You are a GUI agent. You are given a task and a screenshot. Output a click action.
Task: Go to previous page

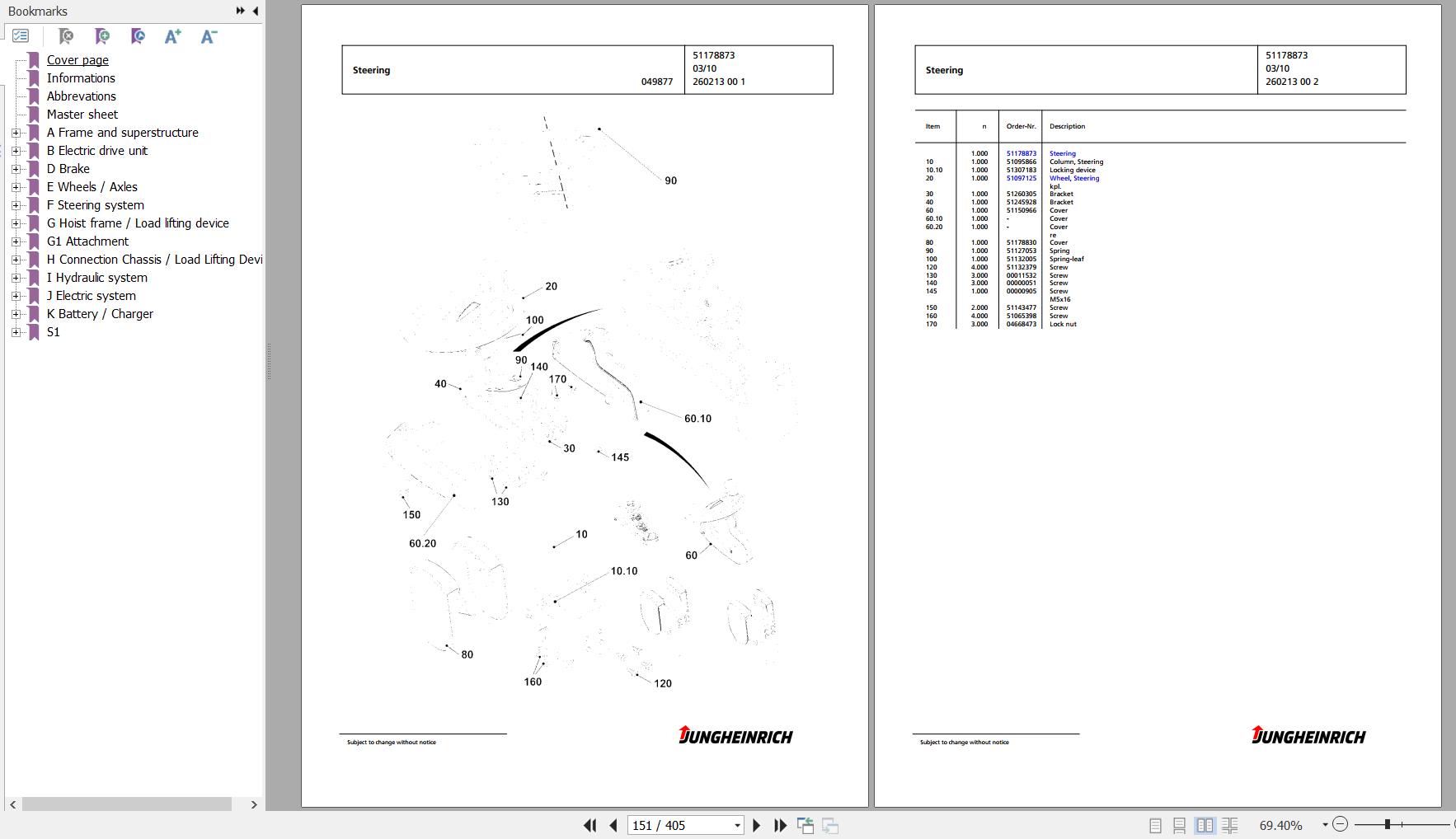[x=613, y=825]
